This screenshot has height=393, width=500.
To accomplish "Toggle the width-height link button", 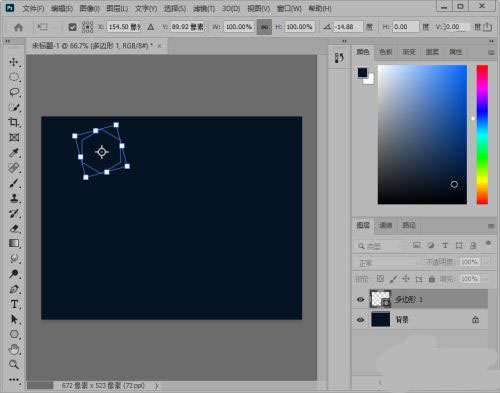I will (x=264, y=27).
